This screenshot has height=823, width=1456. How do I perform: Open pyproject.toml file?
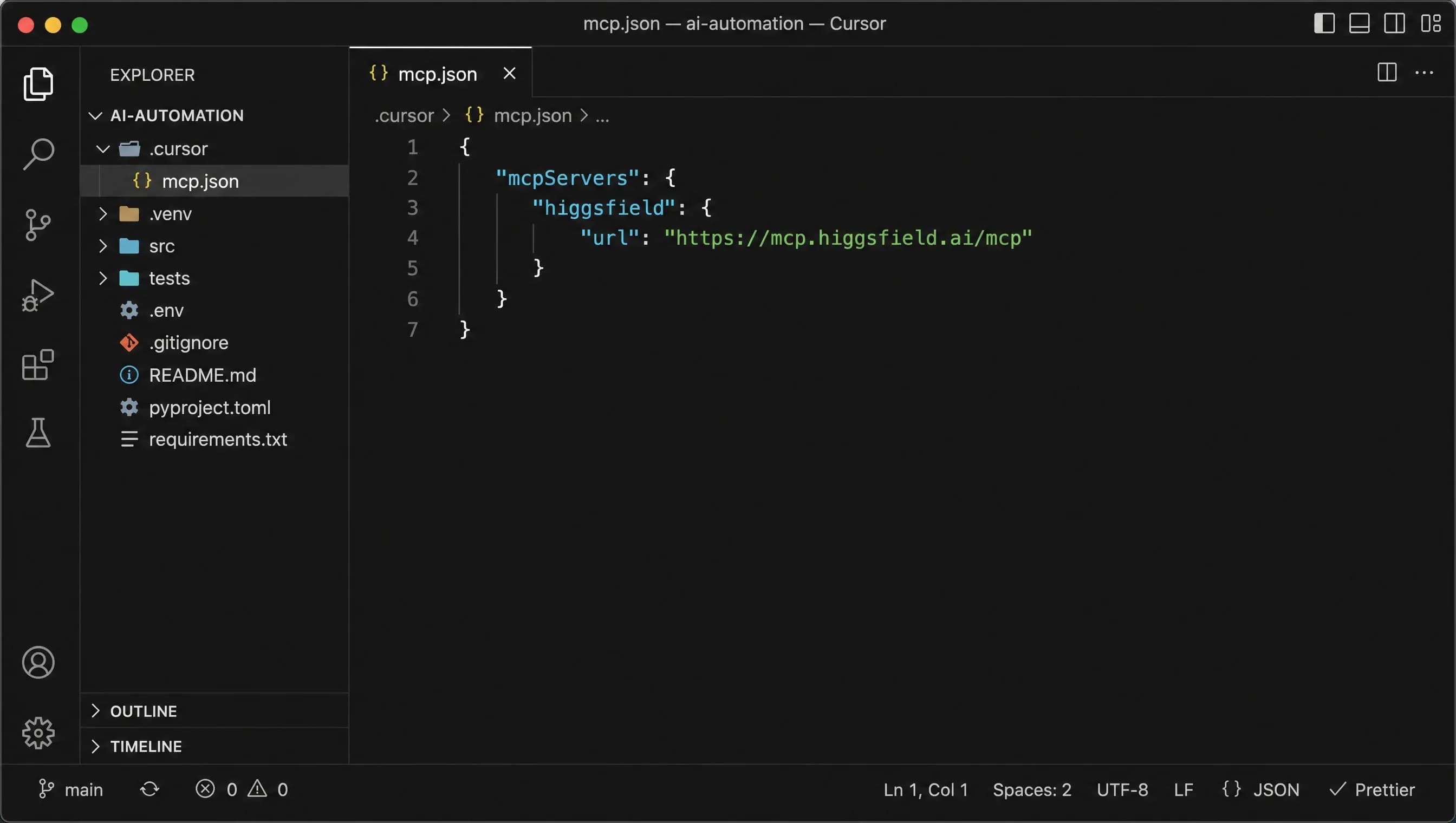click(214, 407)
